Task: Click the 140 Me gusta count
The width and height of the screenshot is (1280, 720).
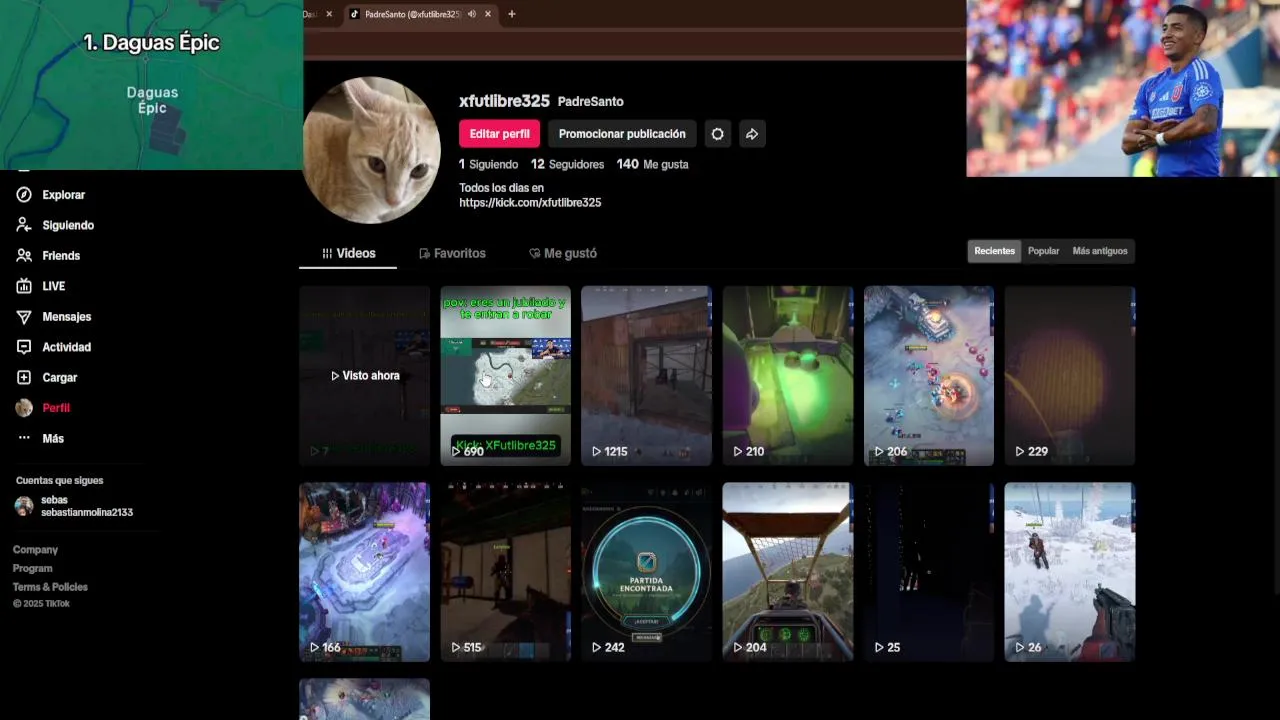Action: [x=652, y=164]
